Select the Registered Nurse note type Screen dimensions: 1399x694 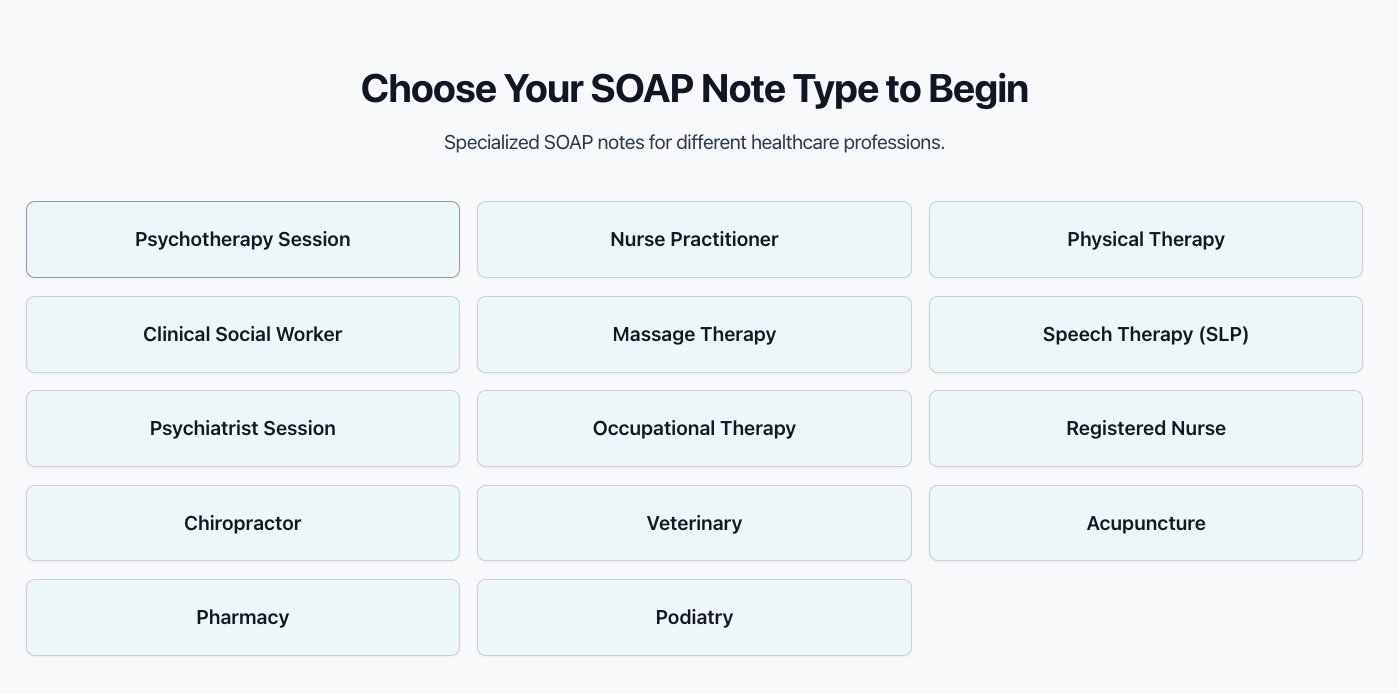click(1145, 428)
